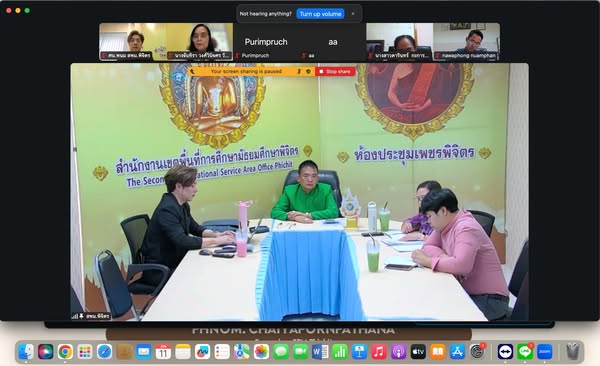Open the security shield in sharing bar

(308, 72)
